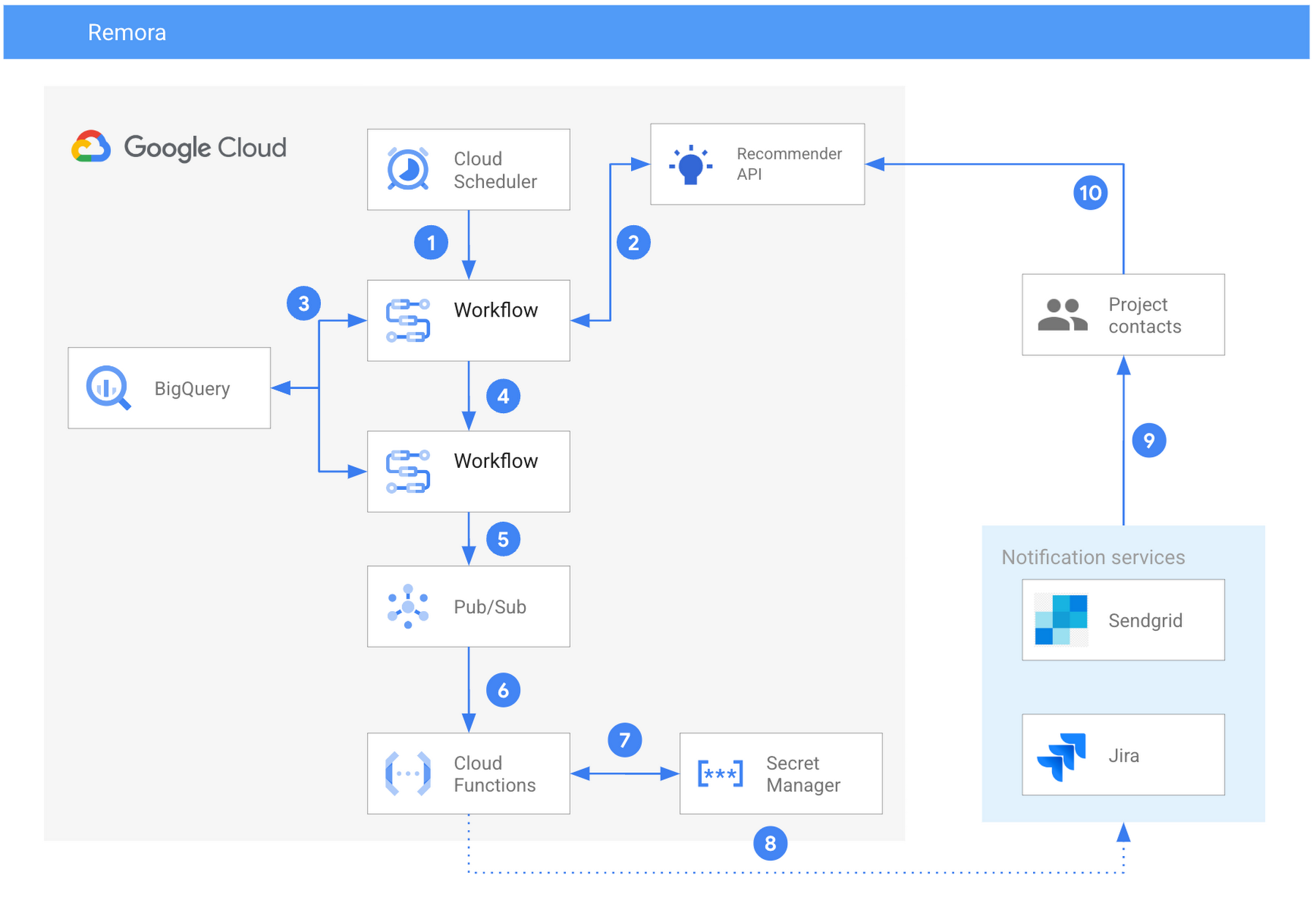Viewport: 1316px width, 897px height.
Task: Select the 'Secret Manager' label text
Action: 803,773
